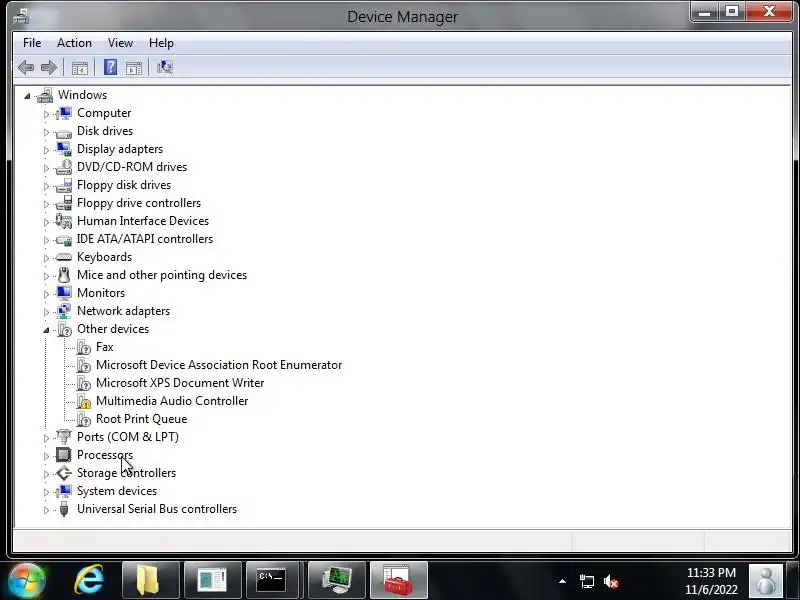Click the Scan for hardware changes icon
Image resolution: width=800 pixels, height=600 pixels.
pyautogui.click(x=164, y=67)
